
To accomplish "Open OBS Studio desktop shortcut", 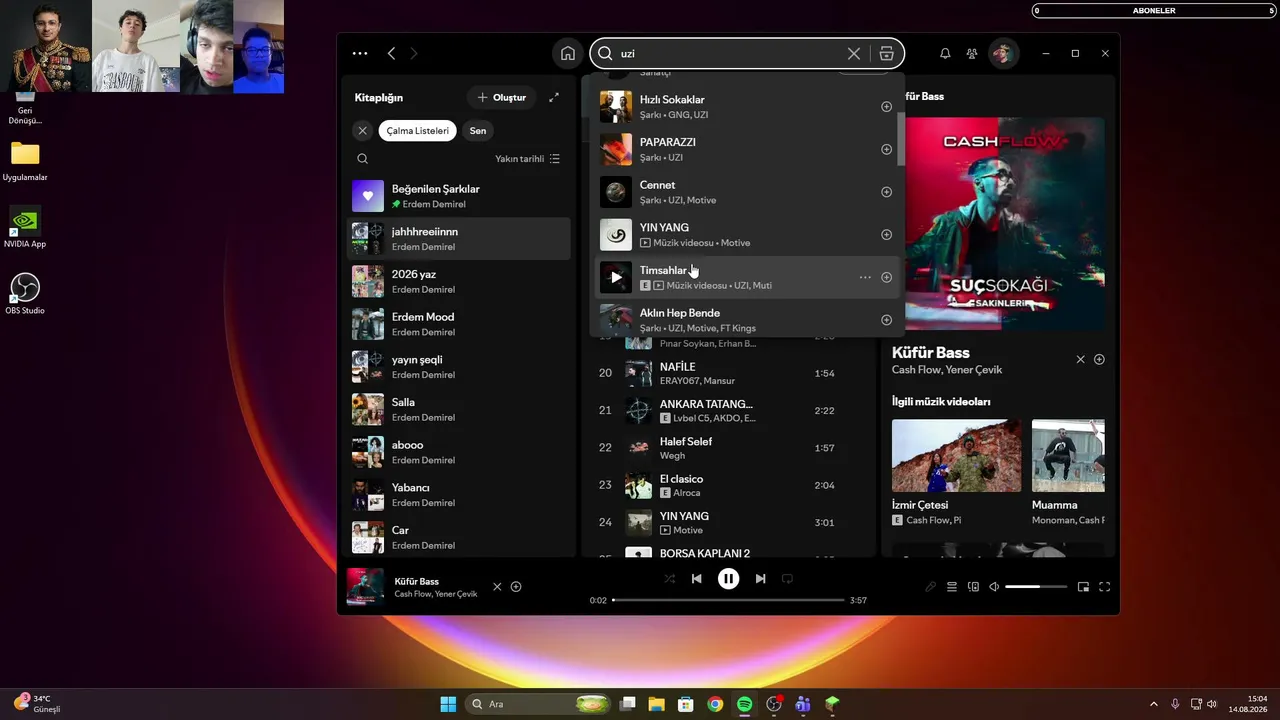I will tap(25, 293).
